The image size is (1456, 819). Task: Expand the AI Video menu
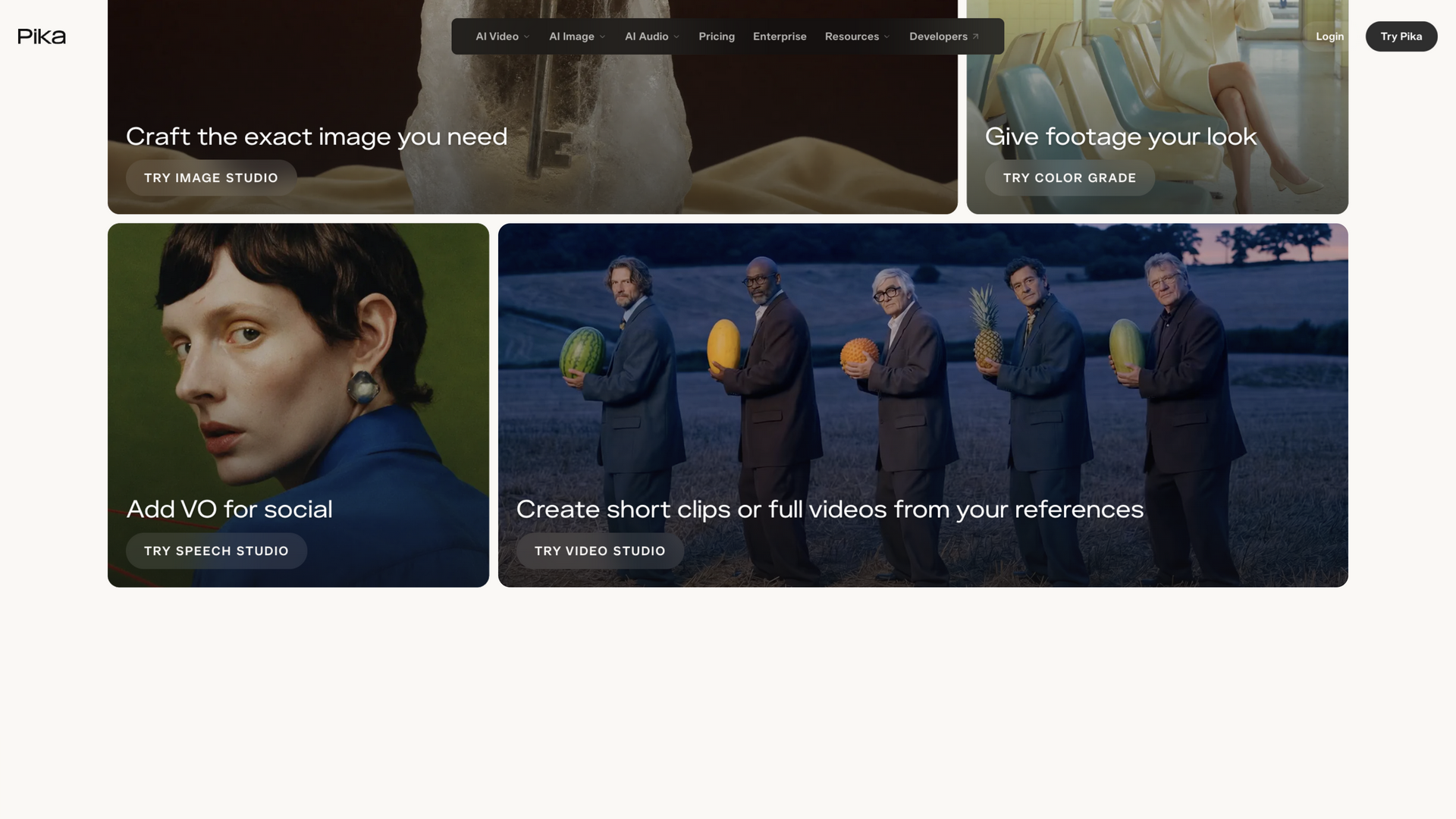tap(502, 36)
